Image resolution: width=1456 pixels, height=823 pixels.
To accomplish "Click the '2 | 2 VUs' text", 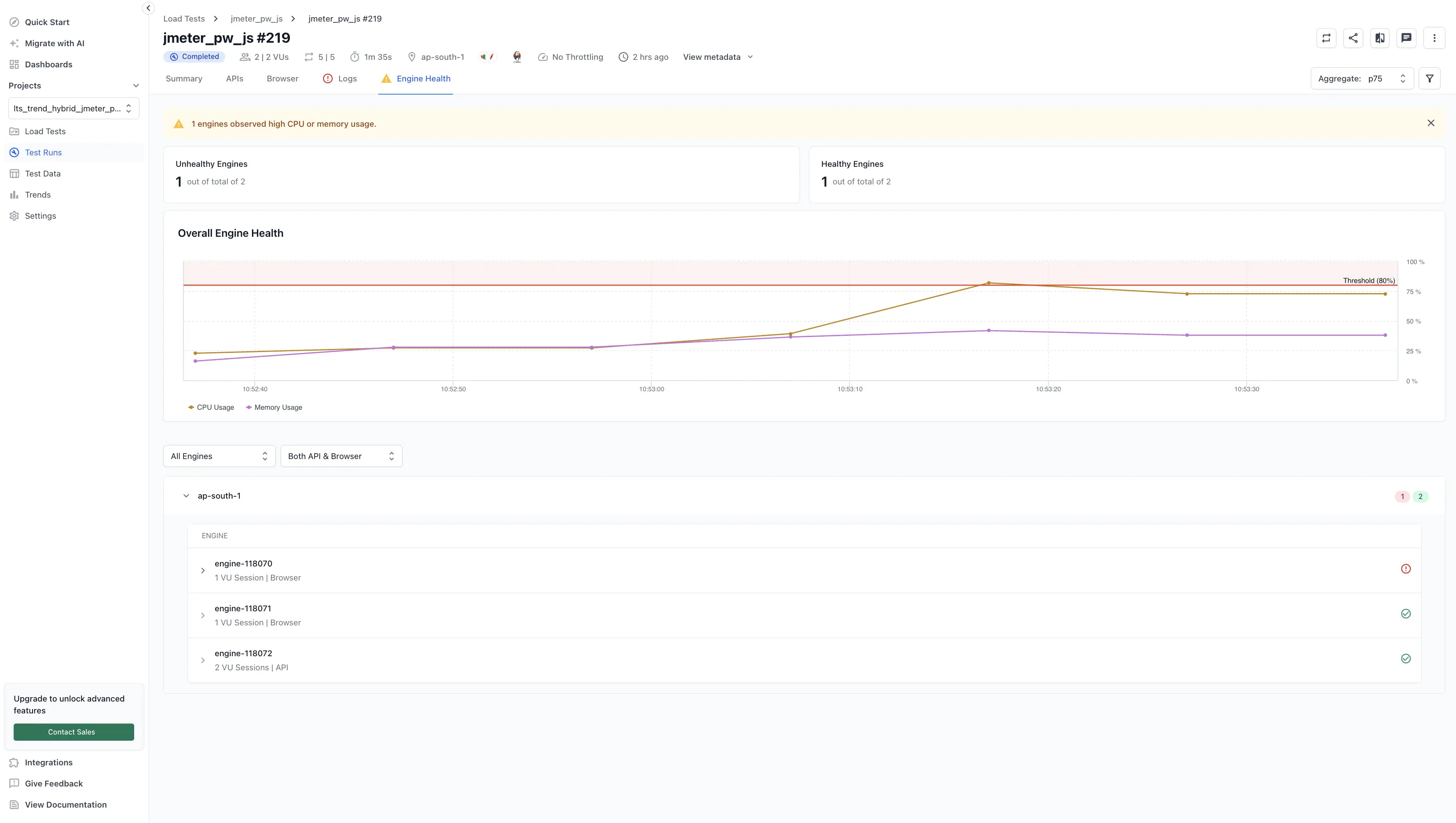I will (x=271, y=57).
